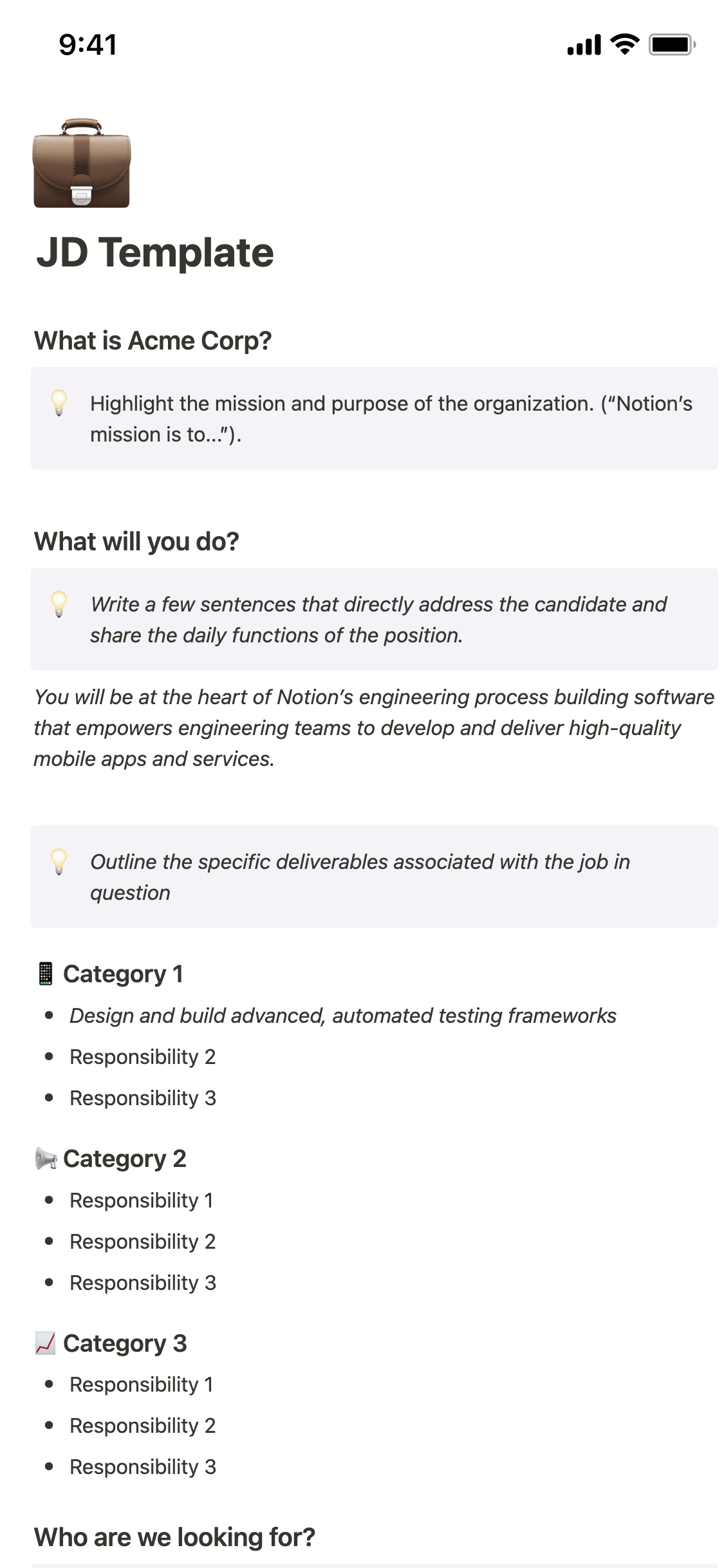Viewport: 724px width, 1568px height.
Task: Tap the 'Design and build advanced' bullet
Action: pyautogui.click(x=342, y=1016)
